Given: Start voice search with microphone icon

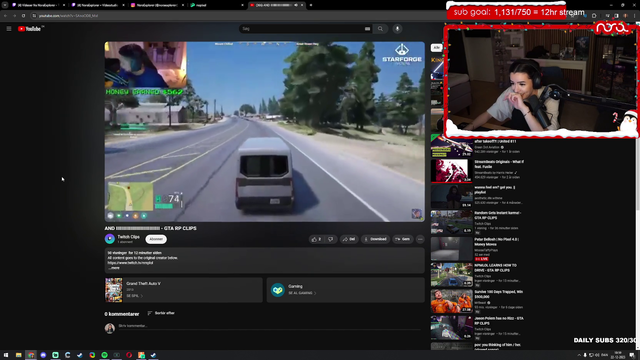Looking at the screenshot, I should (x=397, y=29).
